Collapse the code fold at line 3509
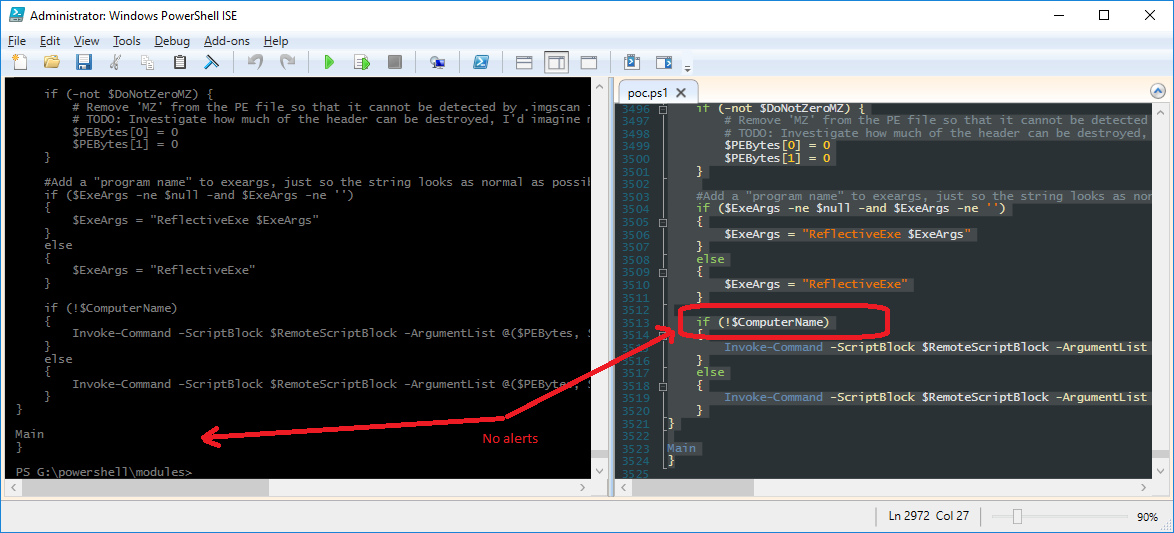 663,272
